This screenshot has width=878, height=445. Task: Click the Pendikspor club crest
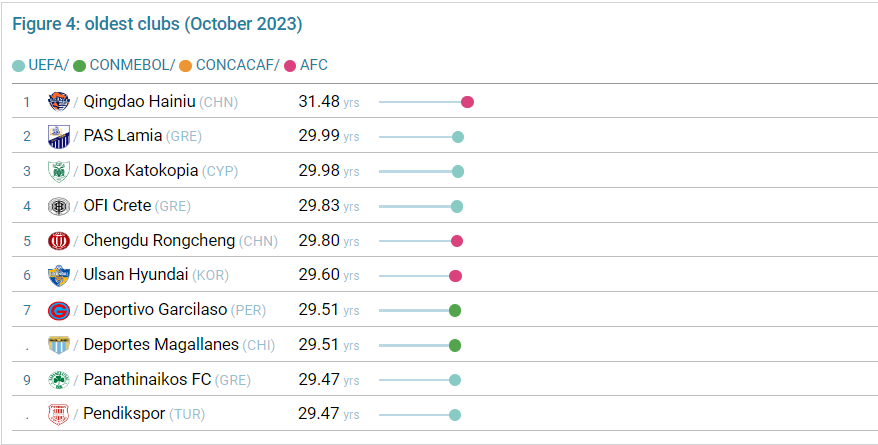coord(58,414)
